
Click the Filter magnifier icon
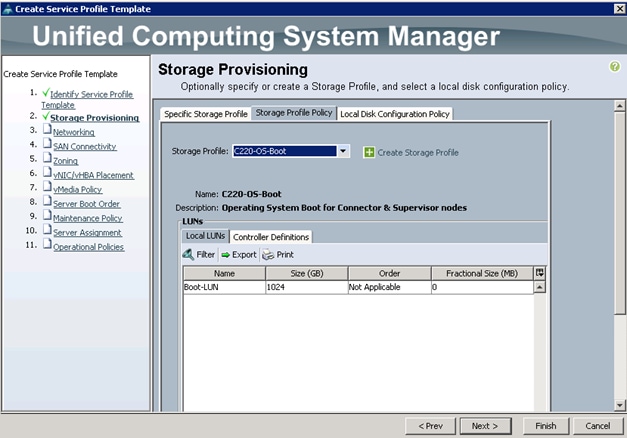pyautogui.click(x=188, y=254)
